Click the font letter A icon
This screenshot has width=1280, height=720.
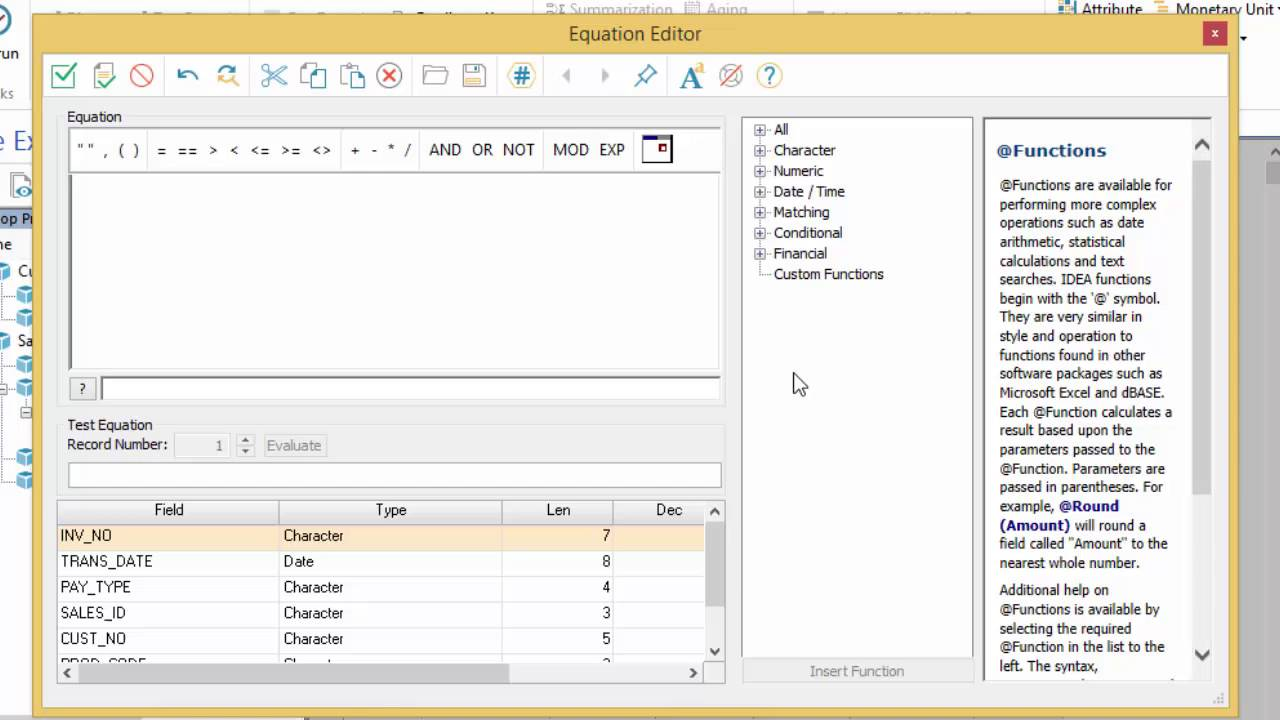pyautogui.click(x=691, y=76)
